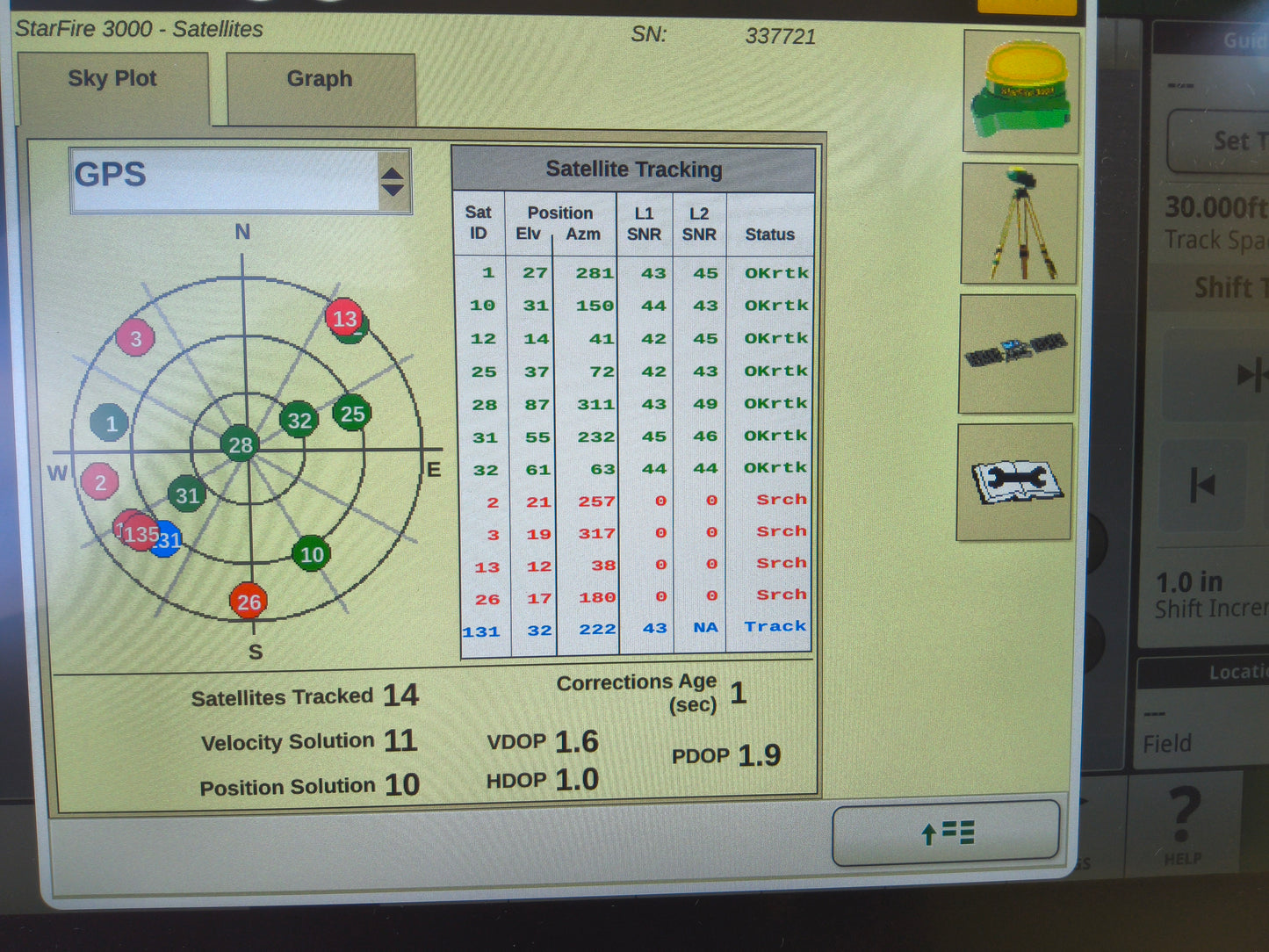This screenshot has height=952, width=1269.
Task: Select satellite 25 on the sky plot
Action: tap(352, 414)
